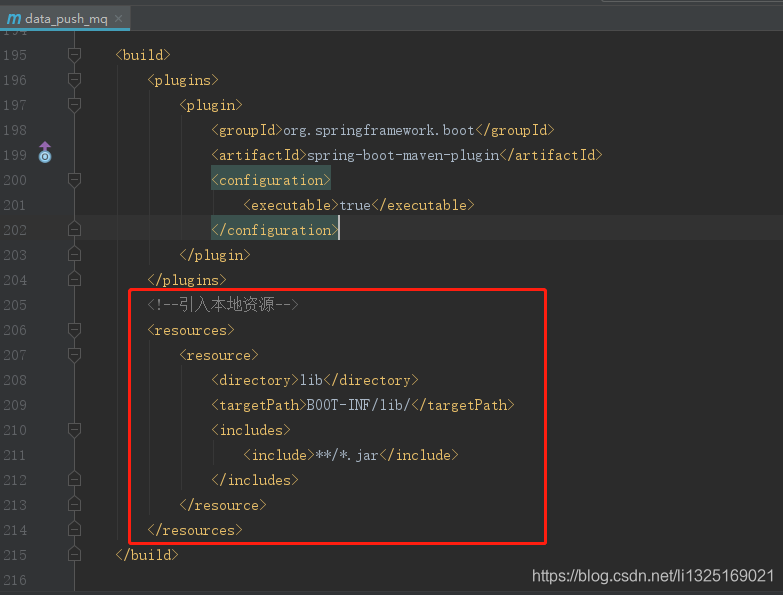
Task: Click line number 211 in the gutter
Action: (15, 455)
